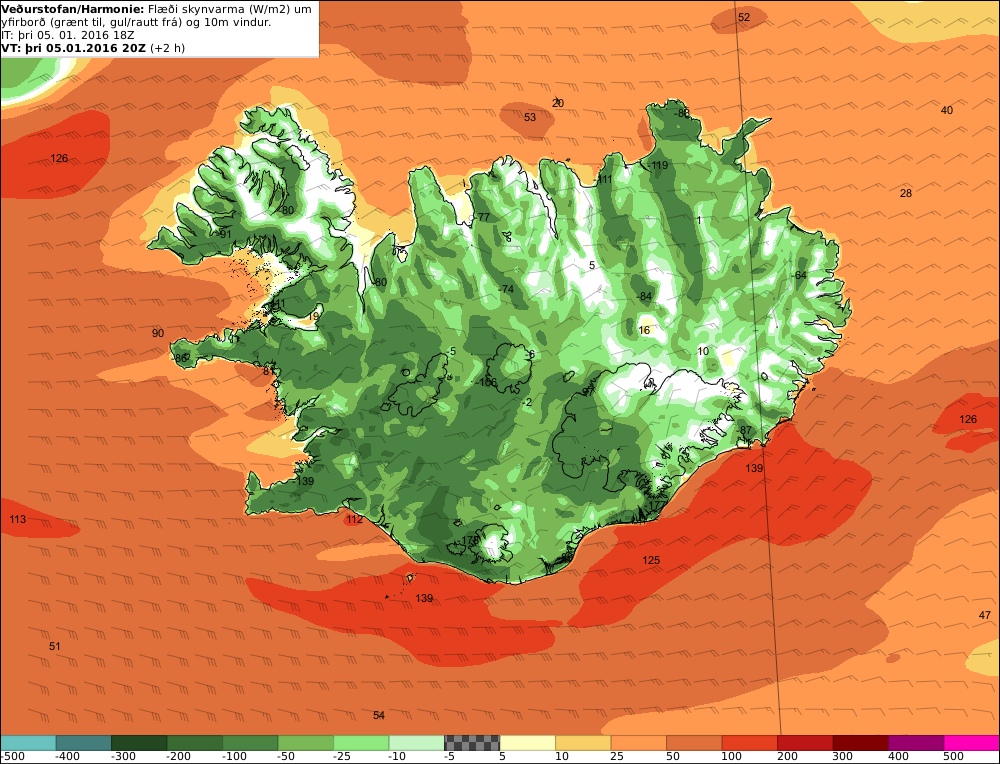Click the map value '-178' near the south coast
The width and height of the screenshot is (1000, 764).
coord(468,540)
